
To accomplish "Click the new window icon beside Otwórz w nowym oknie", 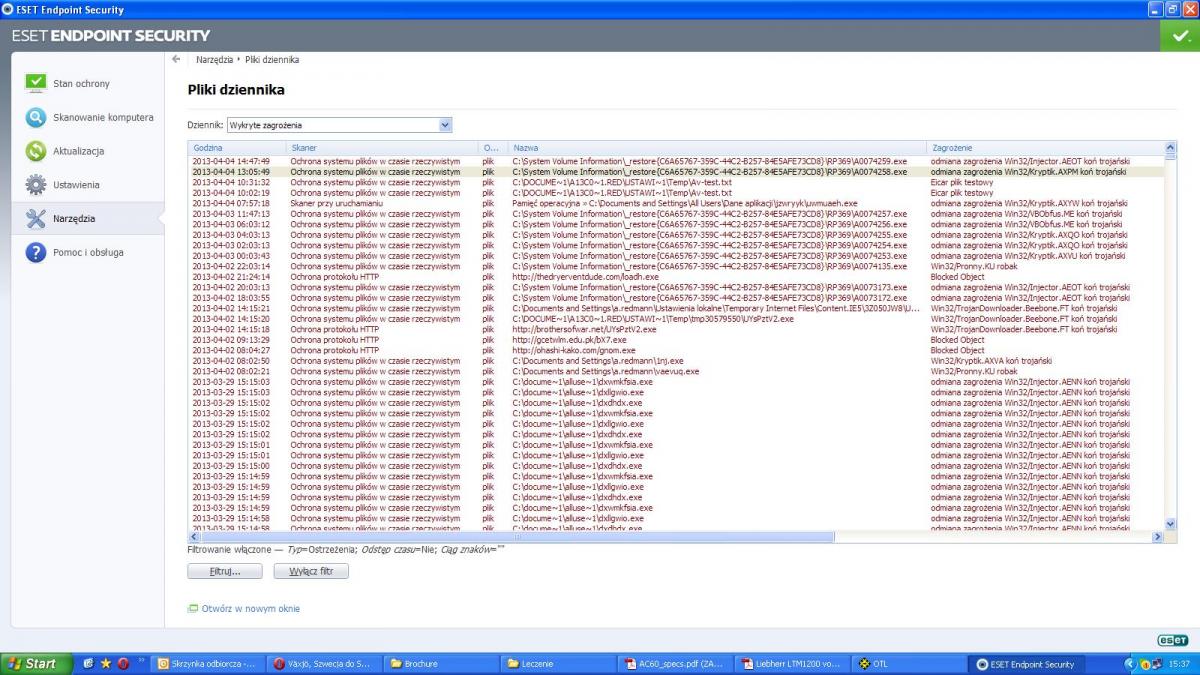I will point(193,608).
